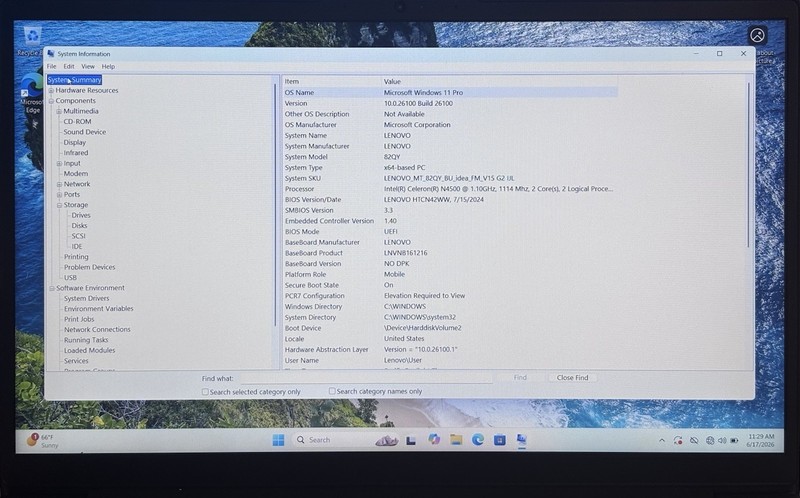Select the CD-ROM category
Screen dimensions: 800x498
[x=77, y=121]
